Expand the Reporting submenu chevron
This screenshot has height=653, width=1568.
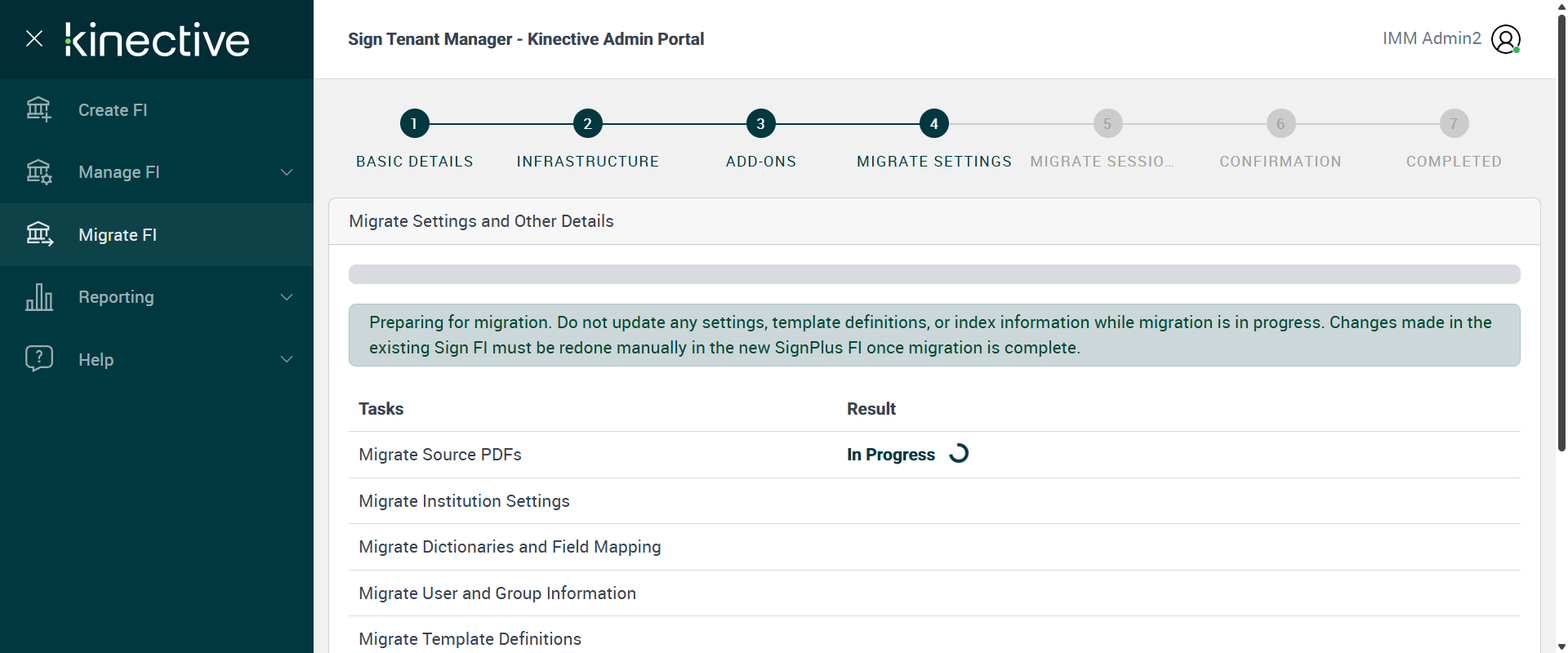point(287,297)
